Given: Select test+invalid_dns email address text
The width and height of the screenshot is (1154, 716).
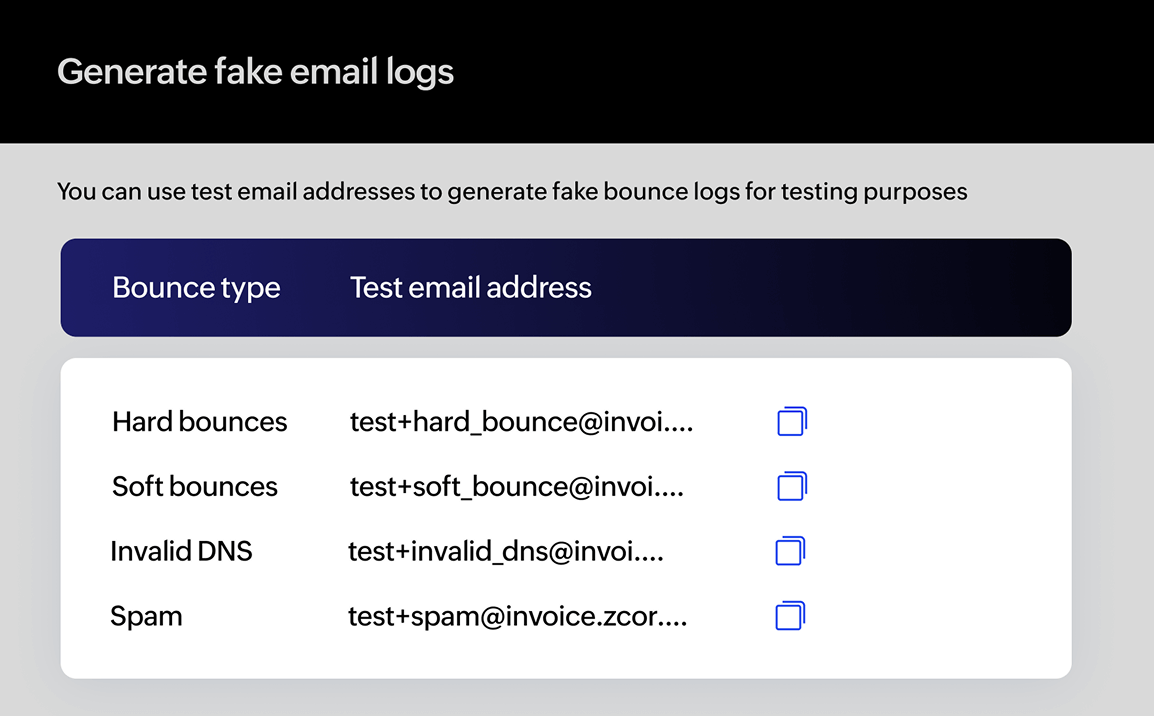Looking at the screenshot, I should [505, 551].
